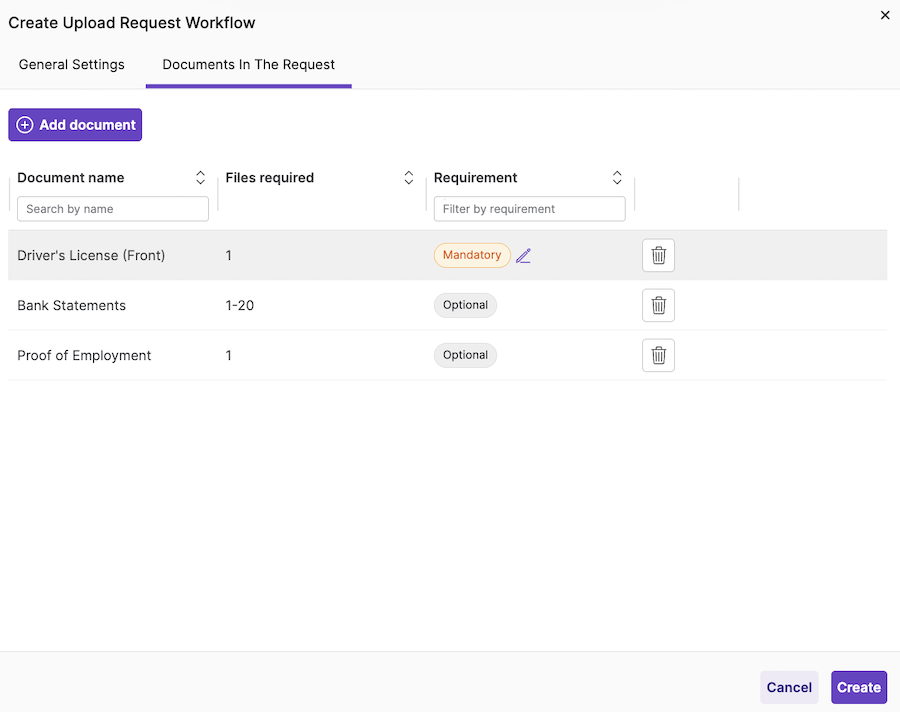Image resolution: width=900 pixels, height=712 pixels.
Task: Click the Add document button
Action: (75, 124)
